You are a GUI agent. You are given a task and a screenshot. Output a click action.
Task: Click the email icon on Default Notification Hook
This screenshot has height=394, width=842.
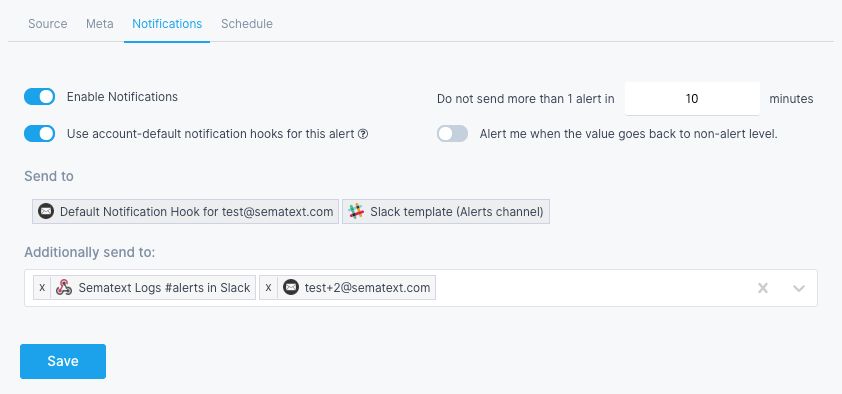point(46,211)
